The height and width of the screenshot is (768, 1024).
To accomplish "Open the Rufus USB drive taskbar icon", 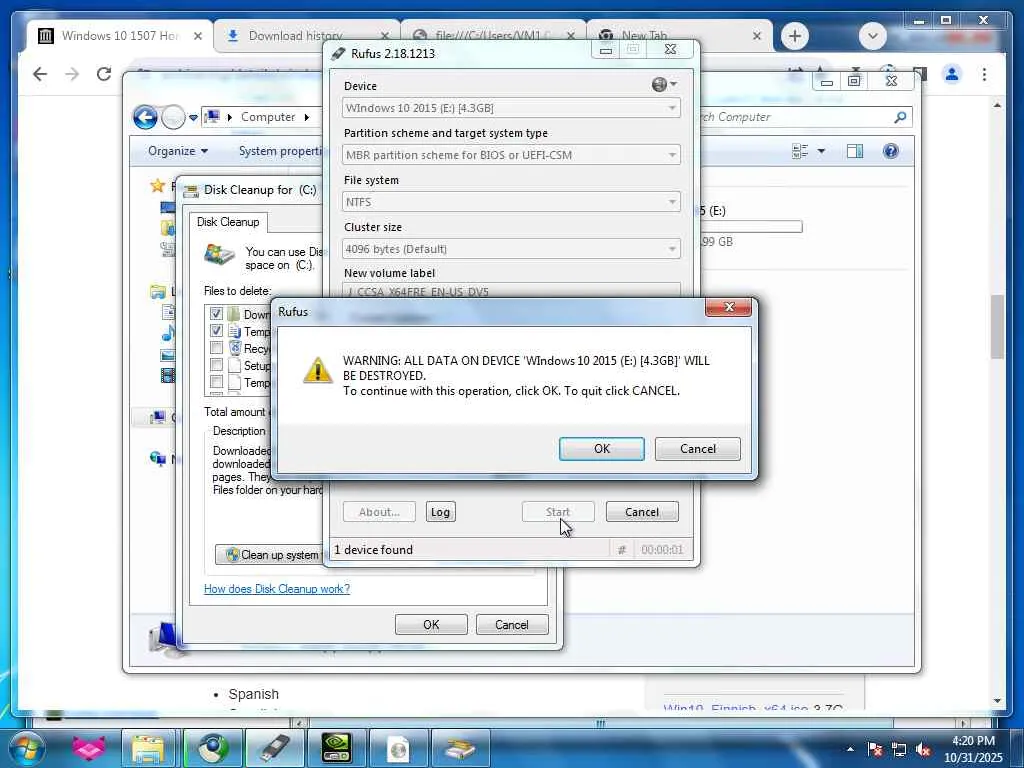I will click(274, 748).
